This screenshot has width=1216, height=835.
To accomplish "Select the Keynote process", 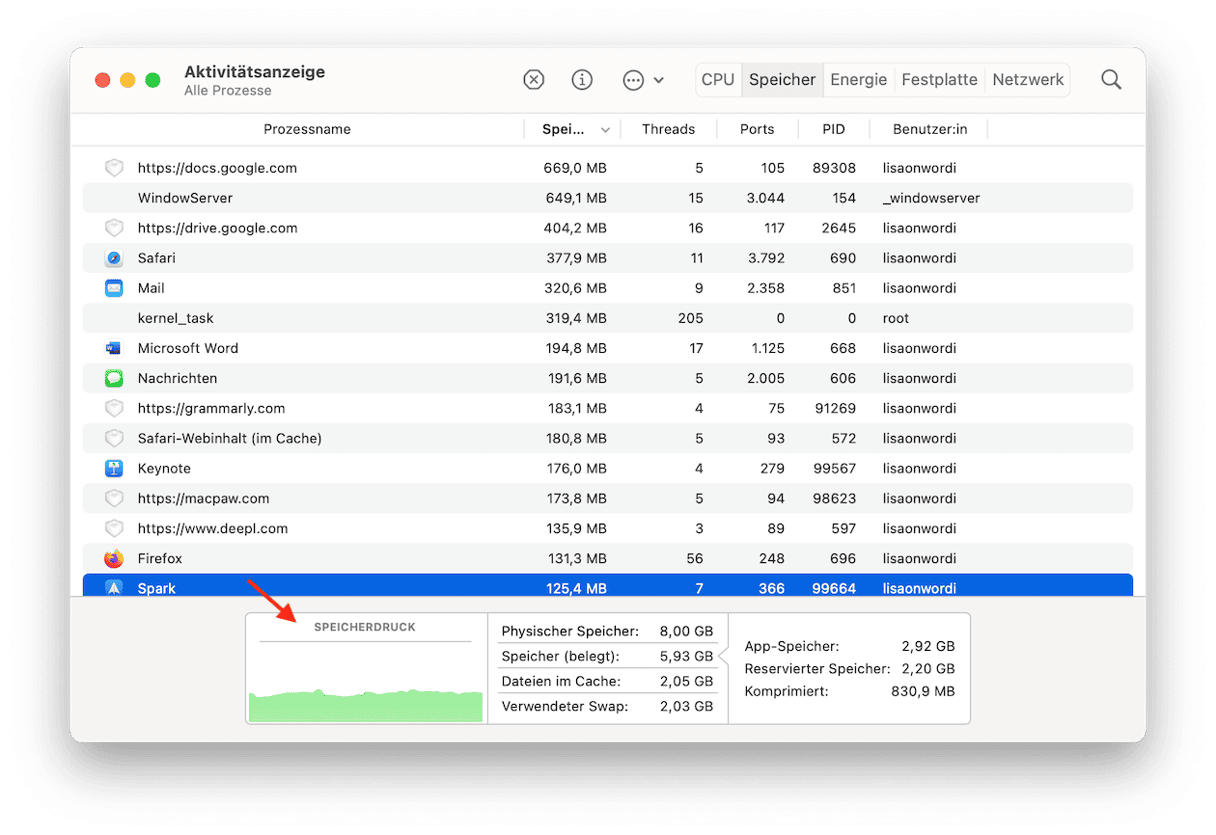I will [x=164, y=468].
